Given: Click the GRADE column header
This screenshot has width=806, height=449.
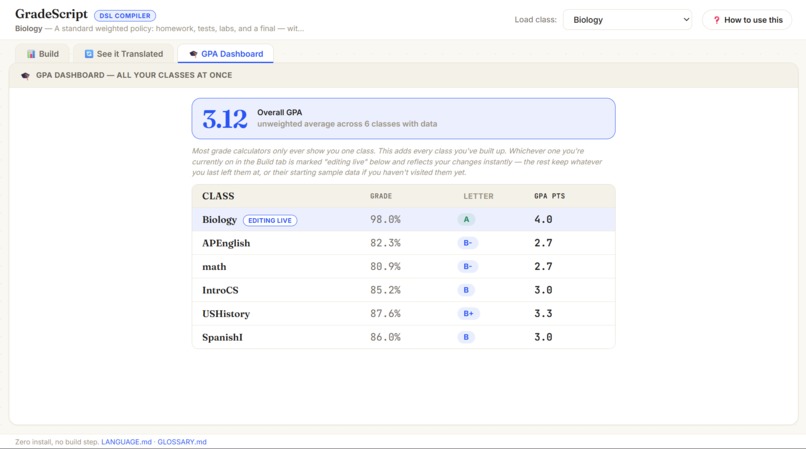Looking at the screenshot, I should coord(381,196).
